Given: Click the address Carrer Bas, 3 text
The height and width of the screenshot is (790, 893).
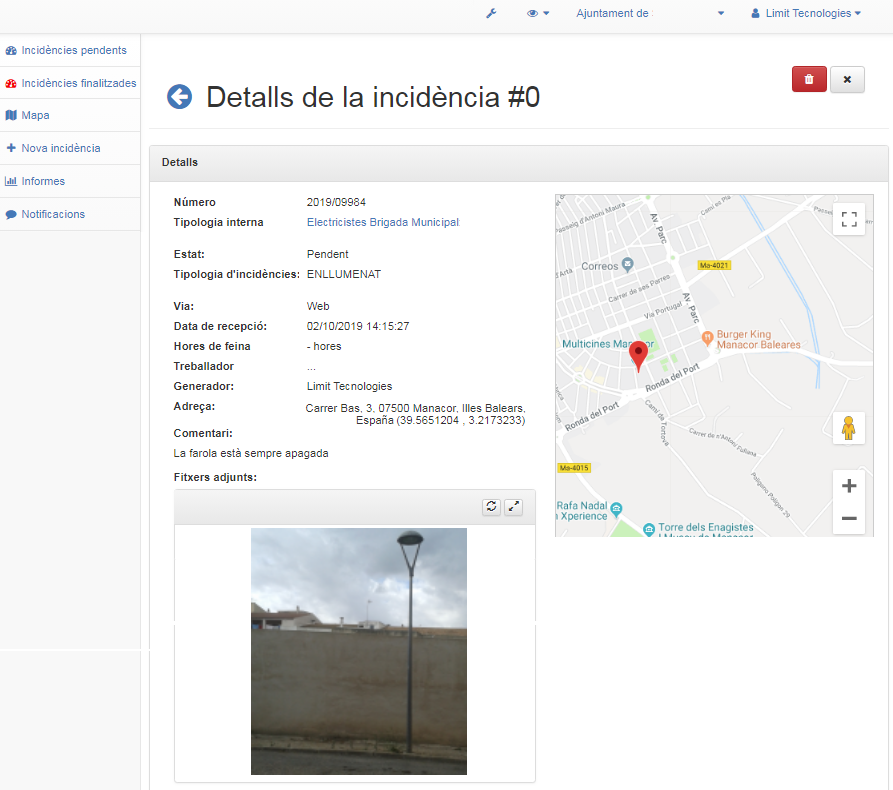Looking at the screenshot, I should coord(415,414).
